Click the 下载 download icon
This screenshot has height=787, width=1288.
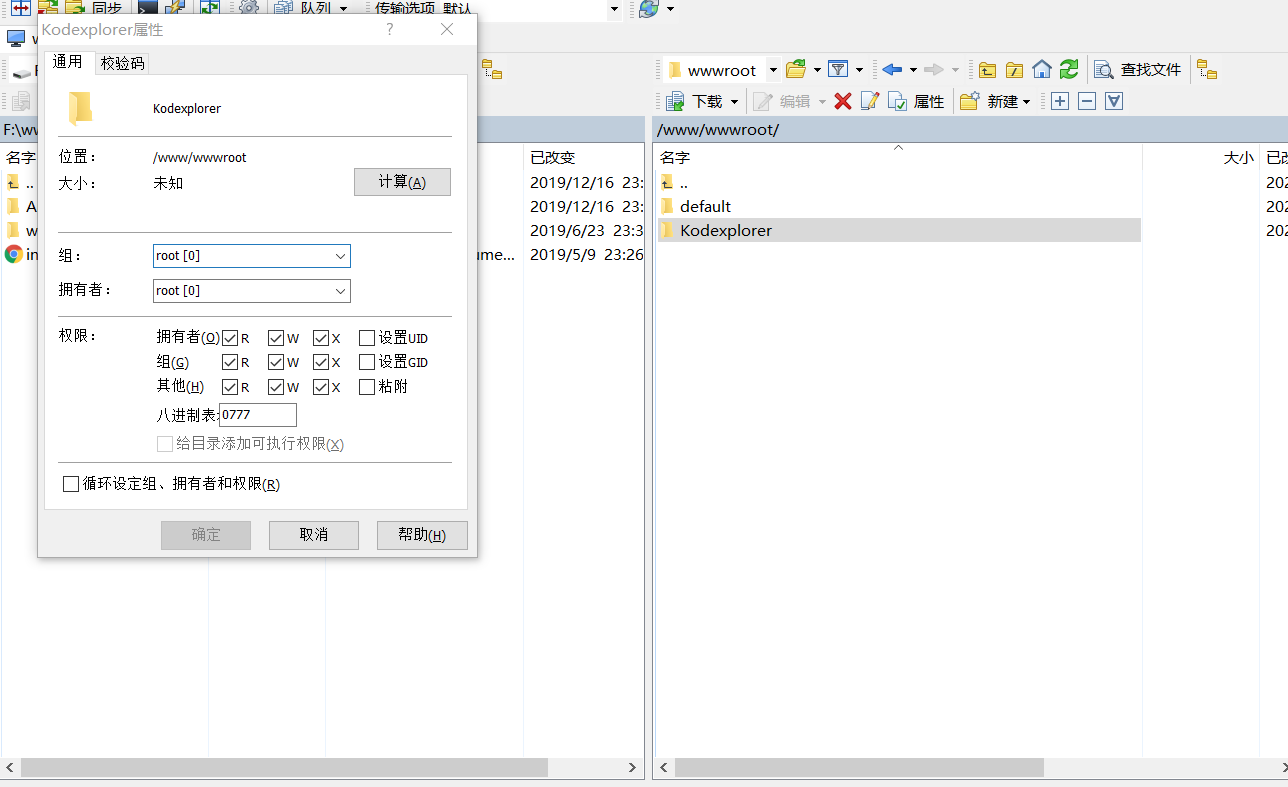(x=675, y=101)
